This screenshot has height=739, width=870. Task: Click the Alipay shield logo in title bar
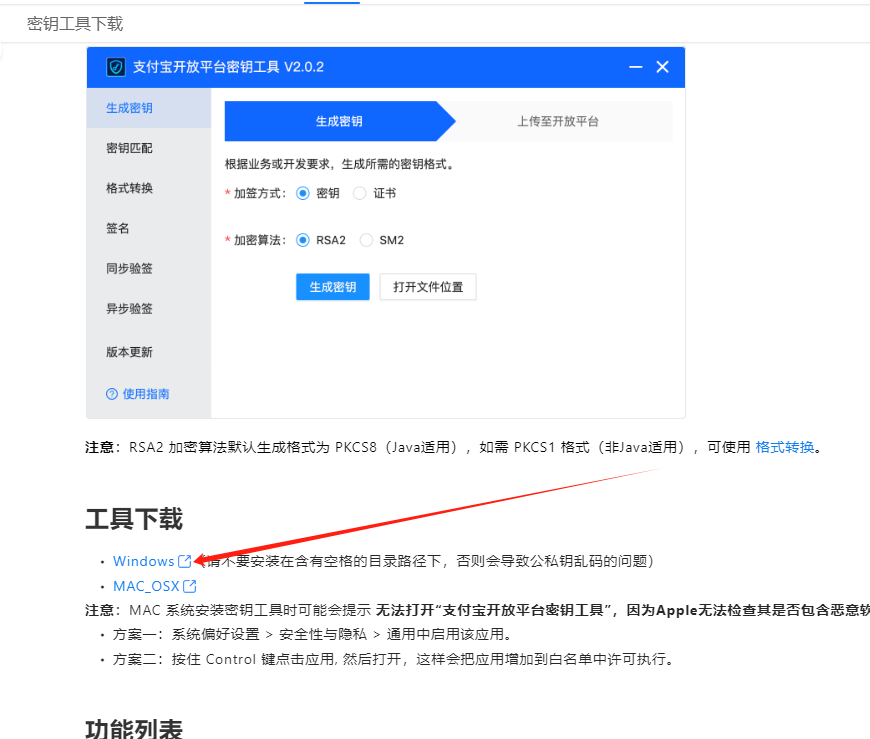pyautogui.click(x=115, y=67)
